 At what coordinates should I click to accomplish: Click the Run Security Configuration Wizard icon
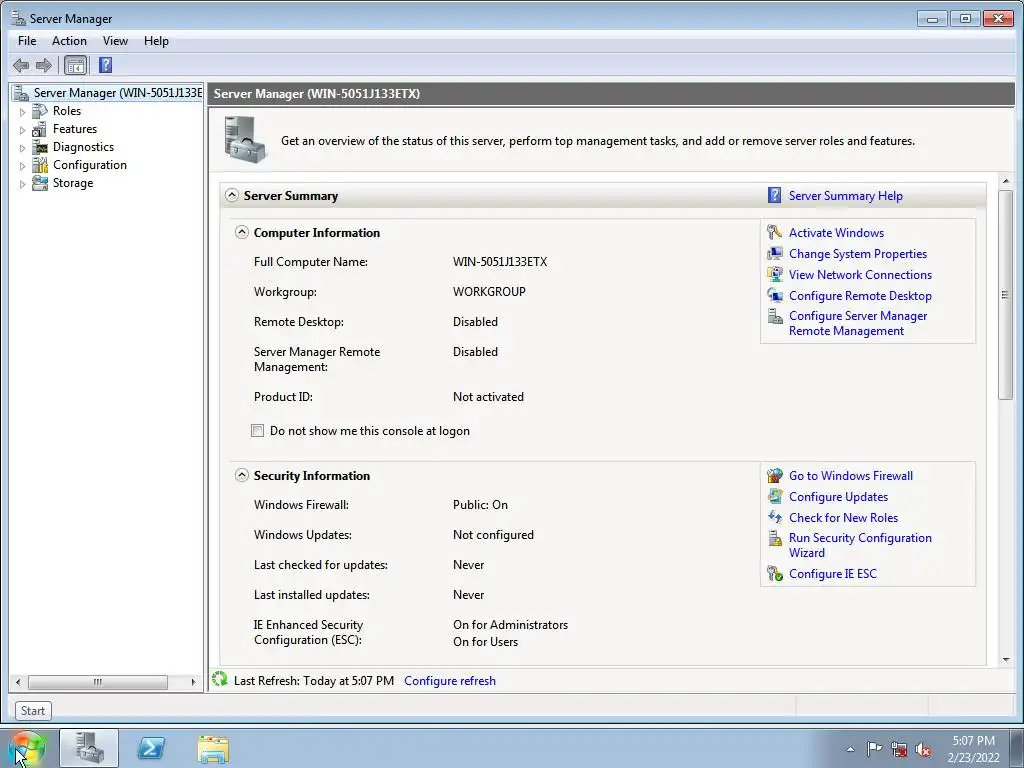coord(775,539)
